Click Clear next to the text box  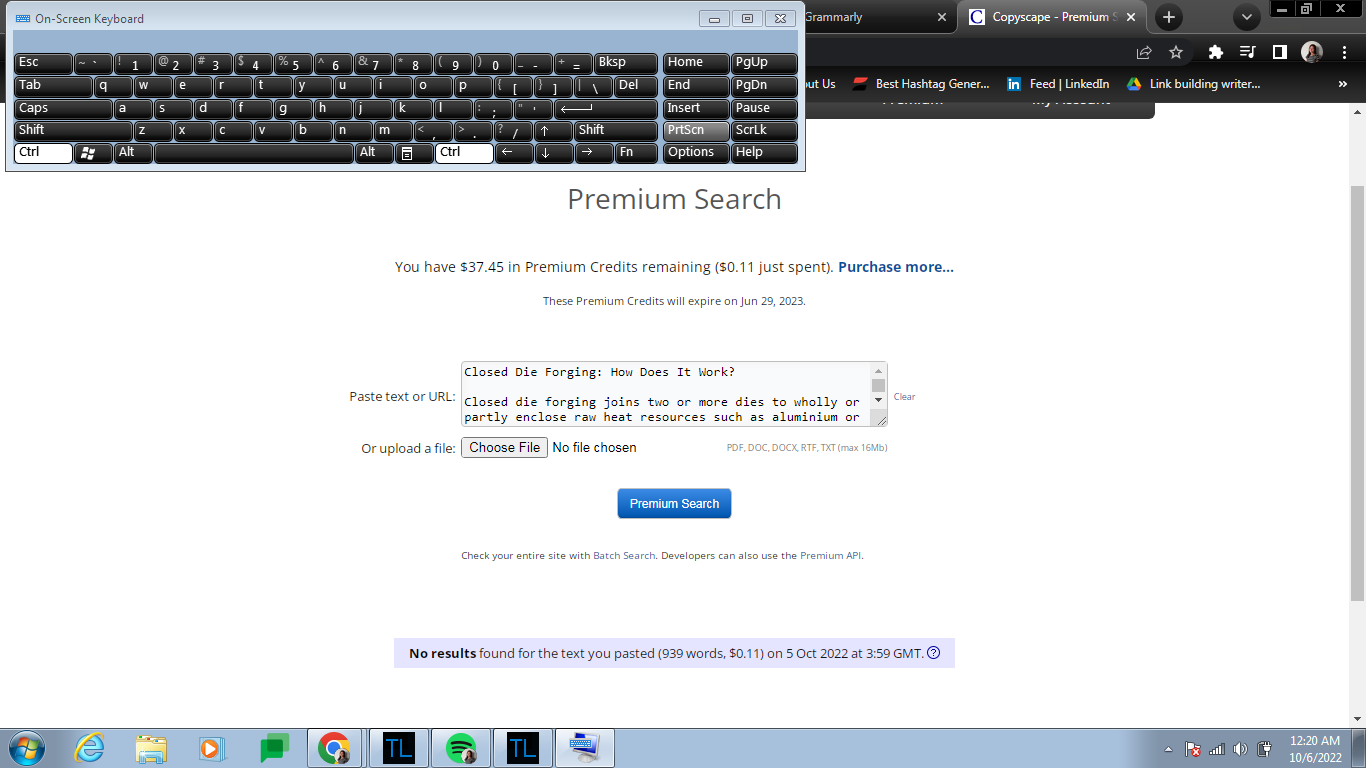click(x=904, y=397)
